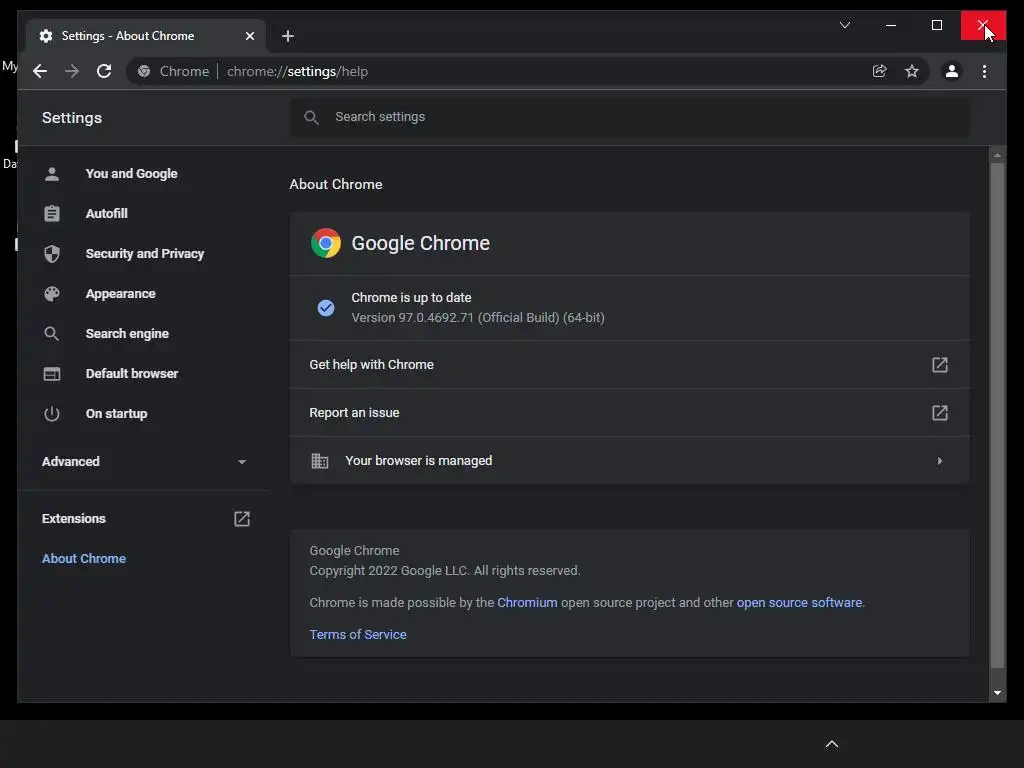The width and height of the screenshot is (1024, 768).
Task: Click the page scrollbar thumb
Action: coord(997,415)
